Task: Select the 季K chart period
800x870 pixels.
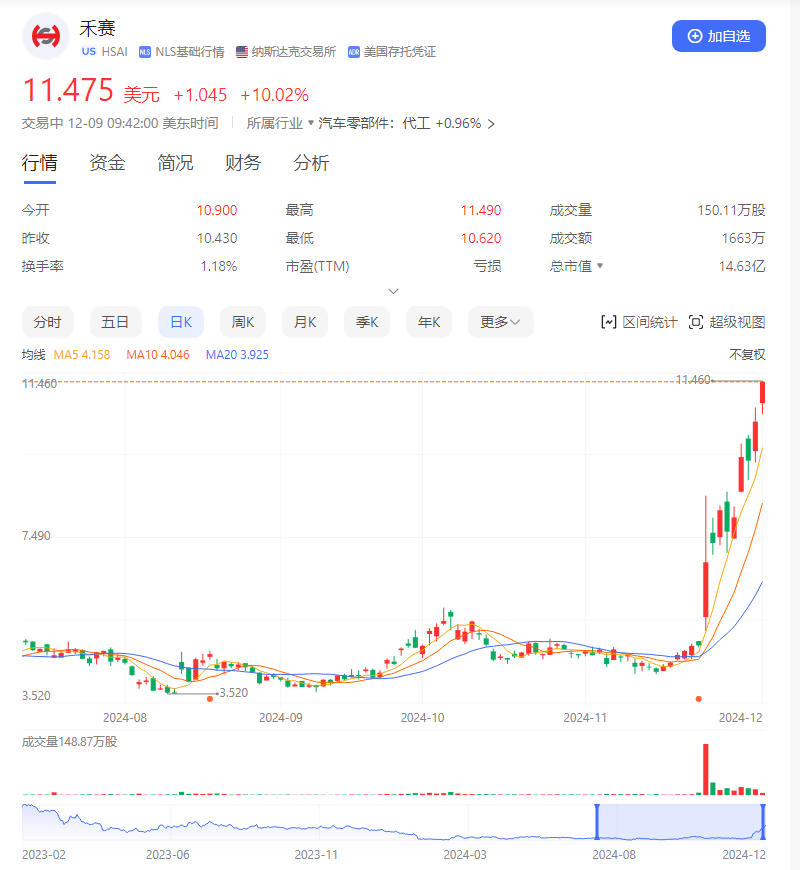Action: pyautogui.click(x=367, y=322)
